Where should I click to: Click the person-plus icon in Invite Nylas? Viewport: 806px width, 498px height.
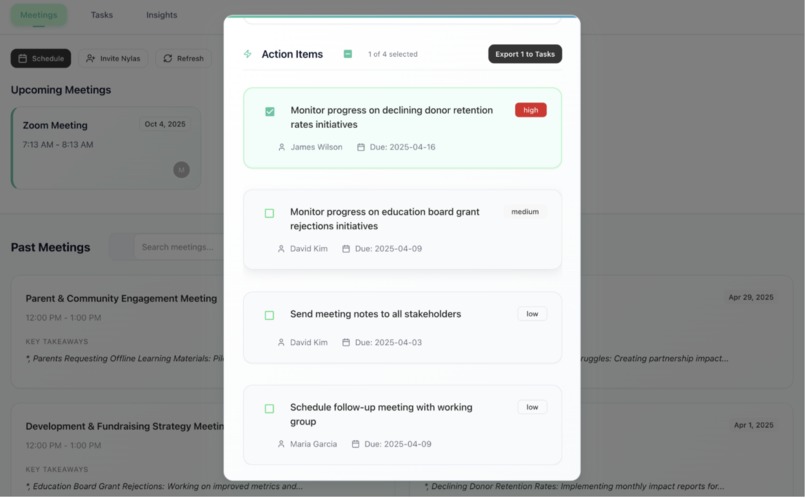pos(90,59)
